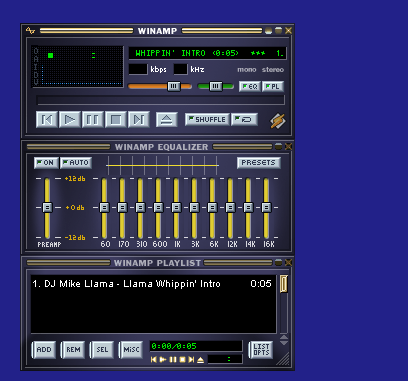This screenshot has height=381, width=408.
Task: Click the 12K band slider handle
Action: (230, 208)
